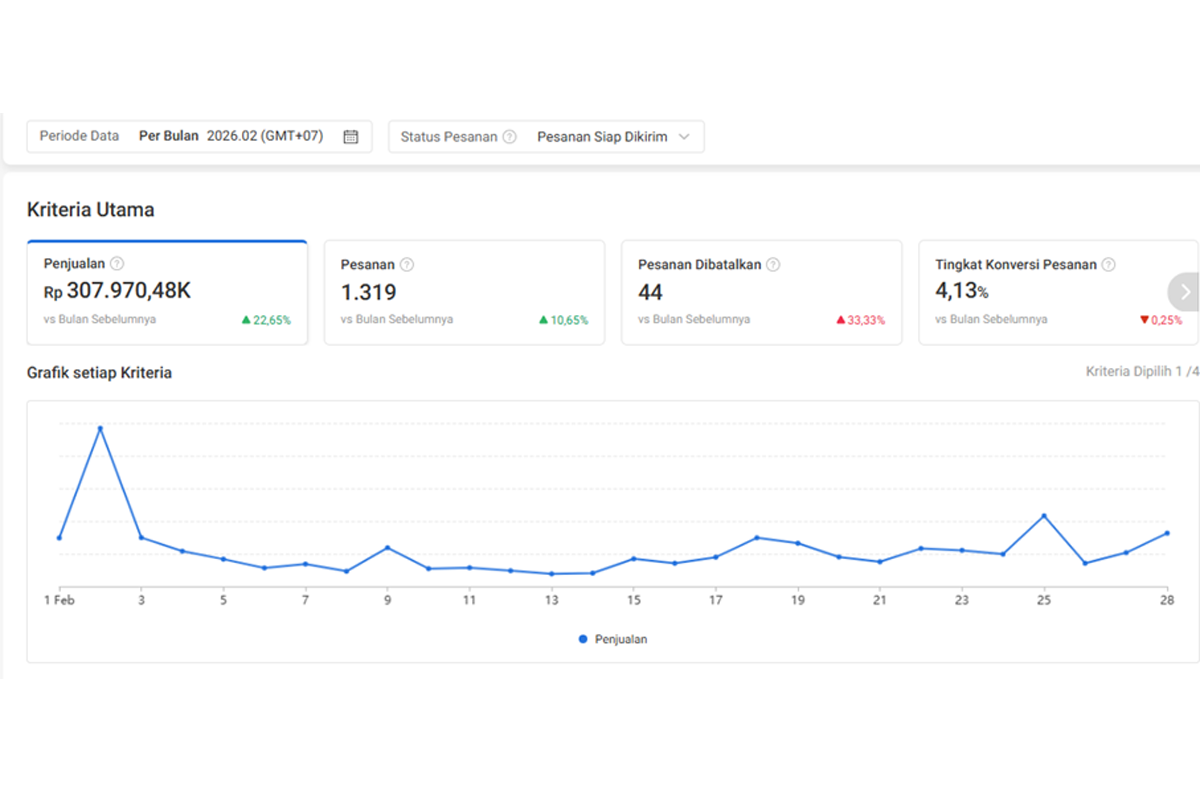
Task: Click the data point for 28 Feb
Action: click(x=1167, y=533)
